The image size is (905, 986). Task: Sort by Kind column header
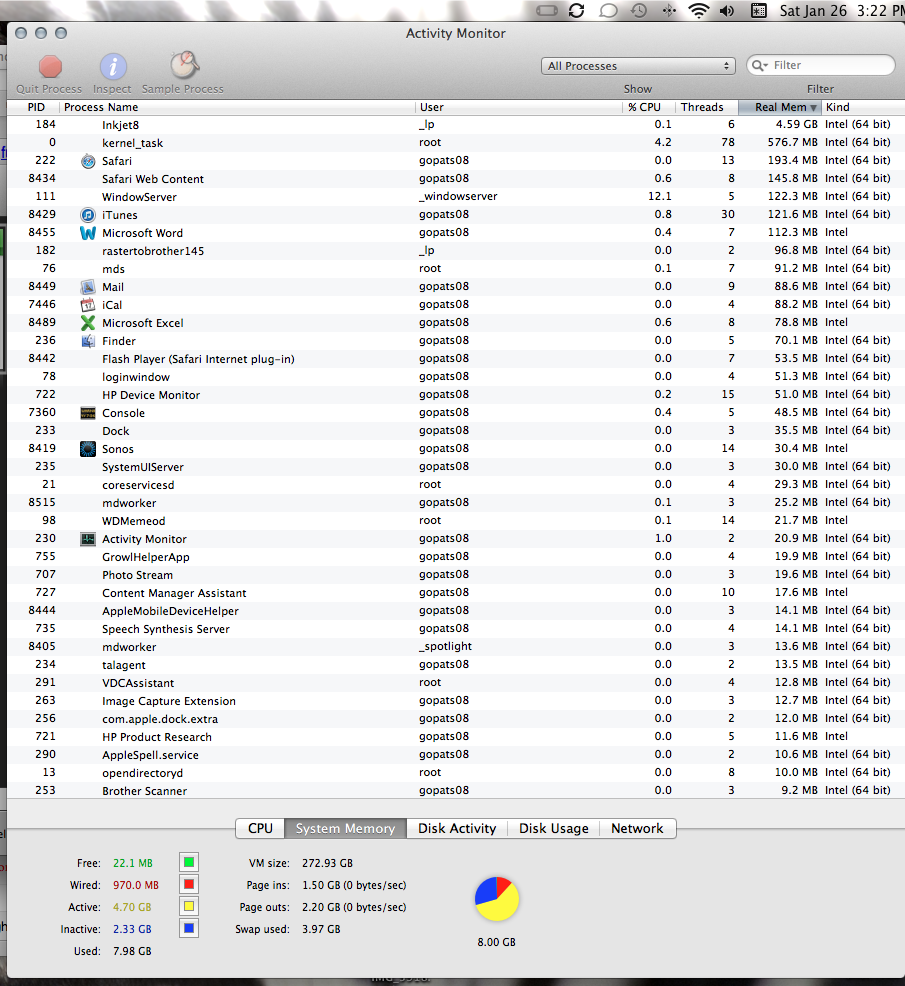coord(863,108)
